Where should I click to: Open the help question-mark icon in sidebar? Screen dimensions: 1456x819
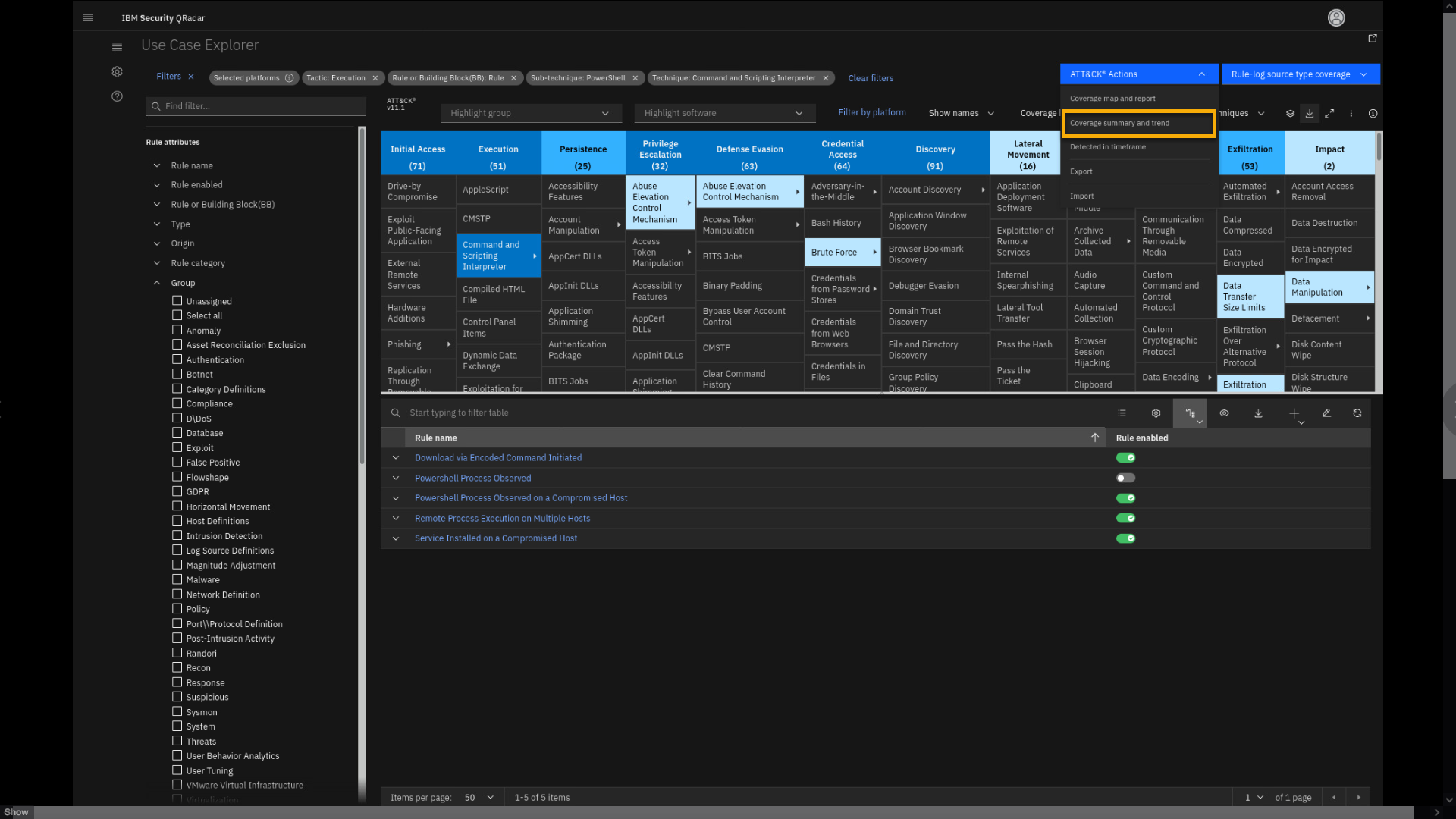pos(117,96)
